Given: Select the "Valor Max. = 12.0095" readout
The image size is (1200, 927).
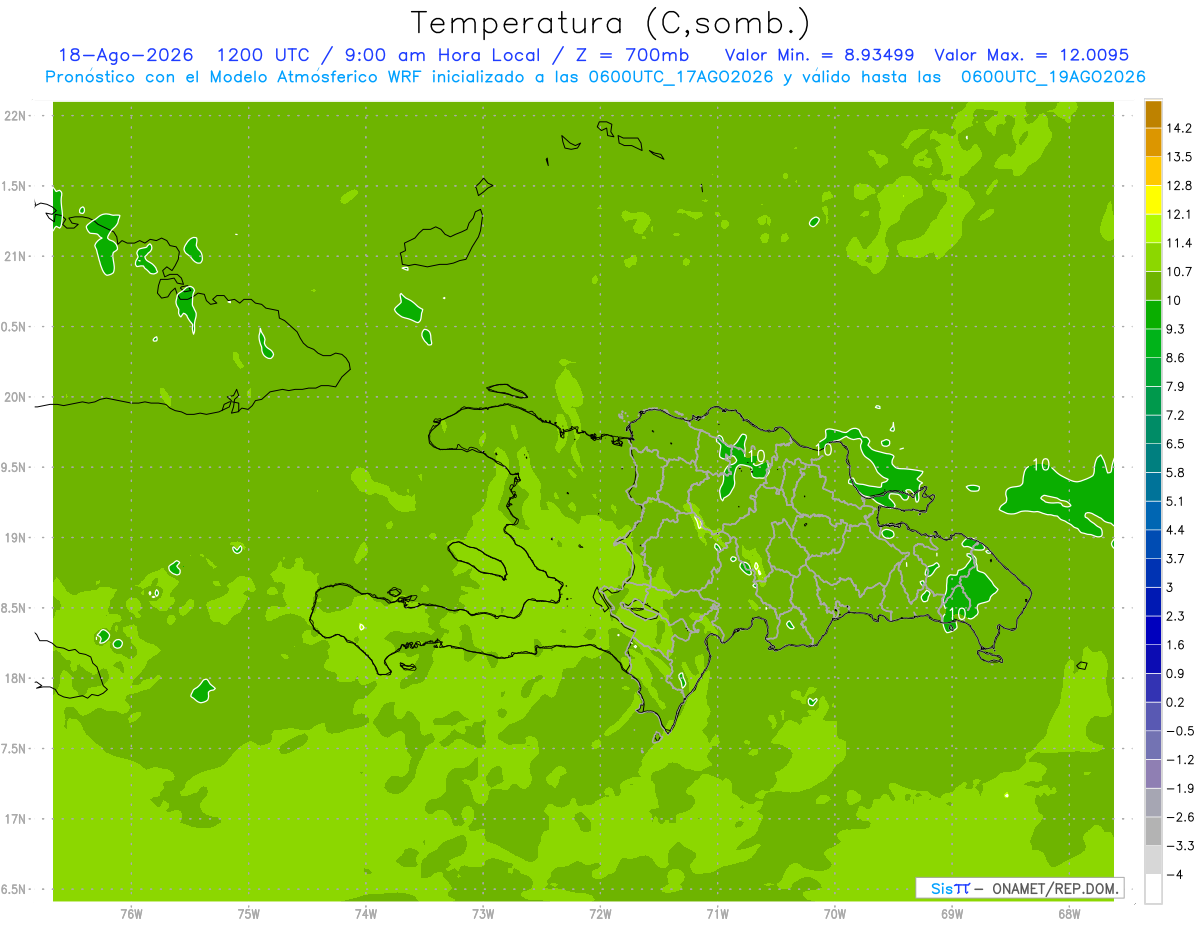Looking at the screenshot, I should 1031,55.
